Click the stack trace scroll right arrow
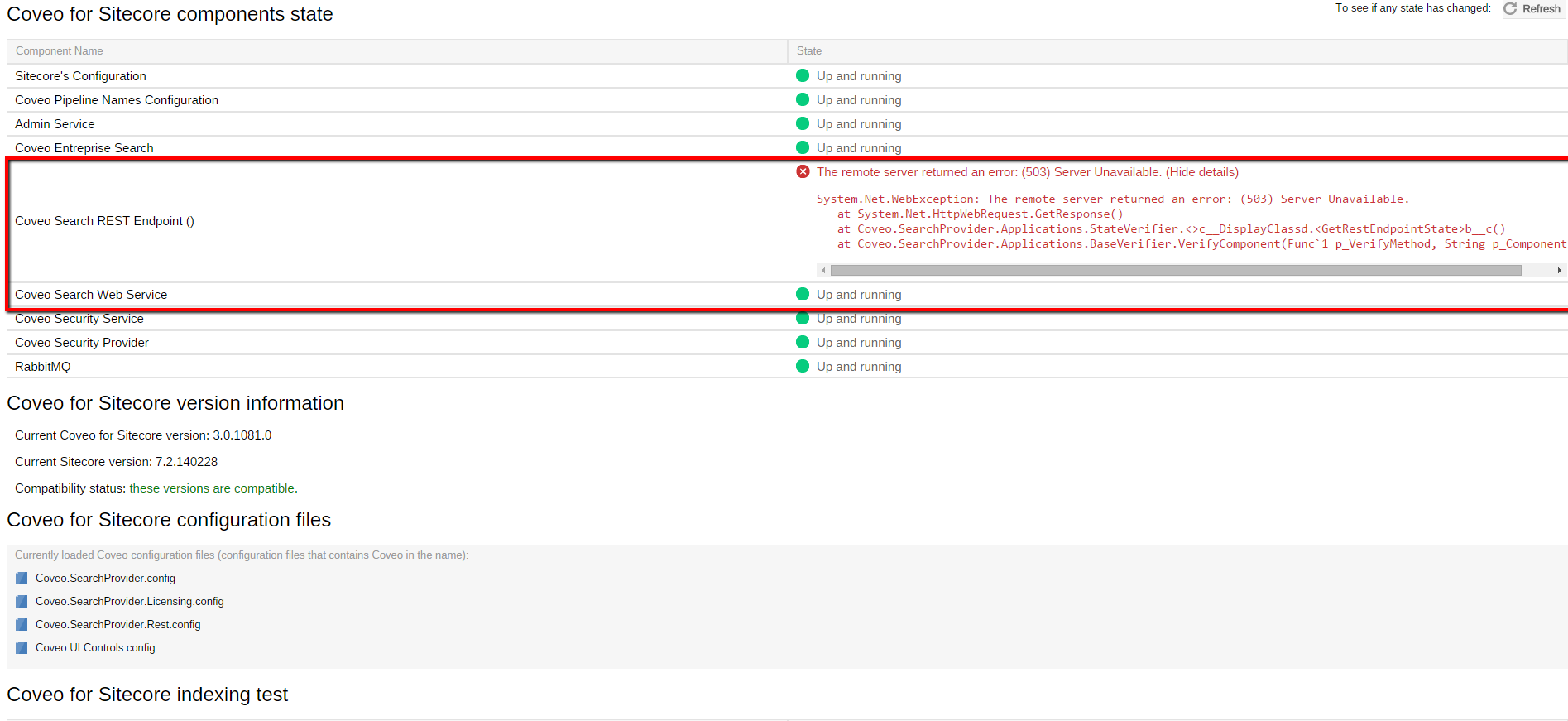Viewport: 1568px width, 721px height. coord(1559,271)
